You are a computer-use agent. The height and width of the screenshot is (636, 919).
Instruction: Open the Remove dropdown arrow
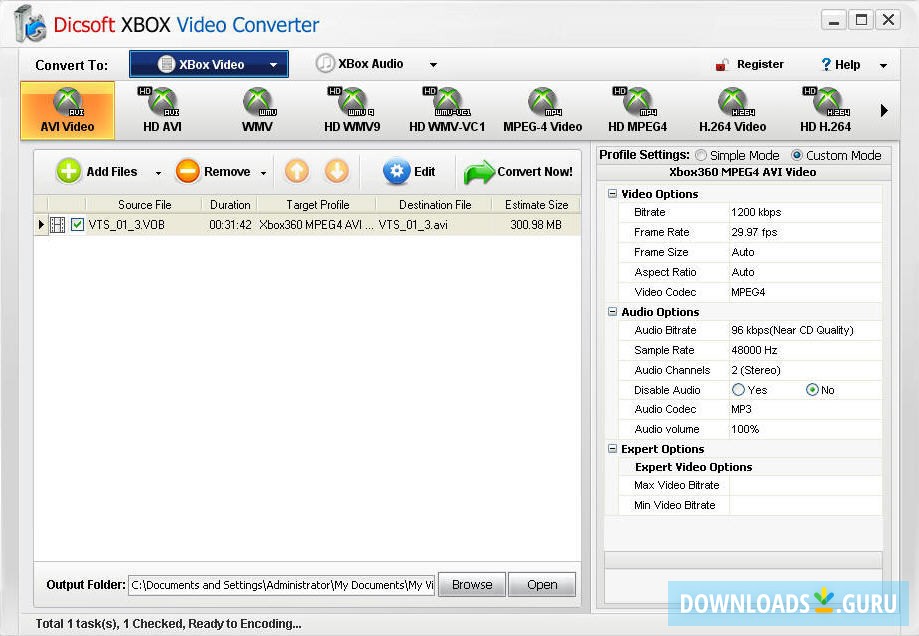coord(264,173)
